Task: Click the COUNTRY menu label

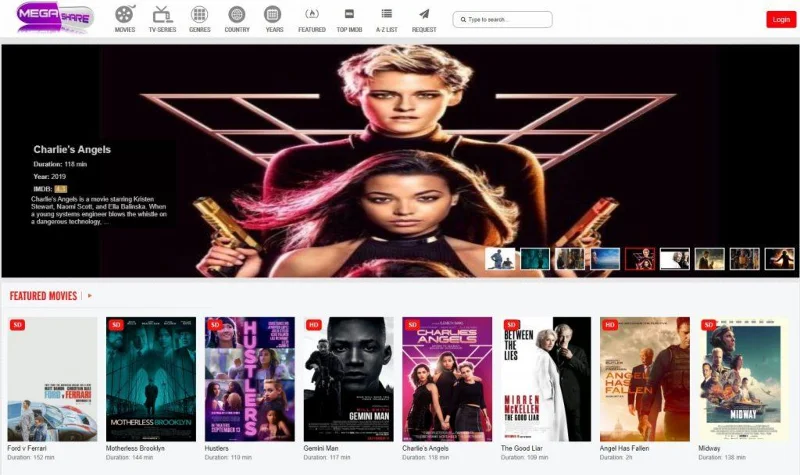Action: [x=237, y=30]
